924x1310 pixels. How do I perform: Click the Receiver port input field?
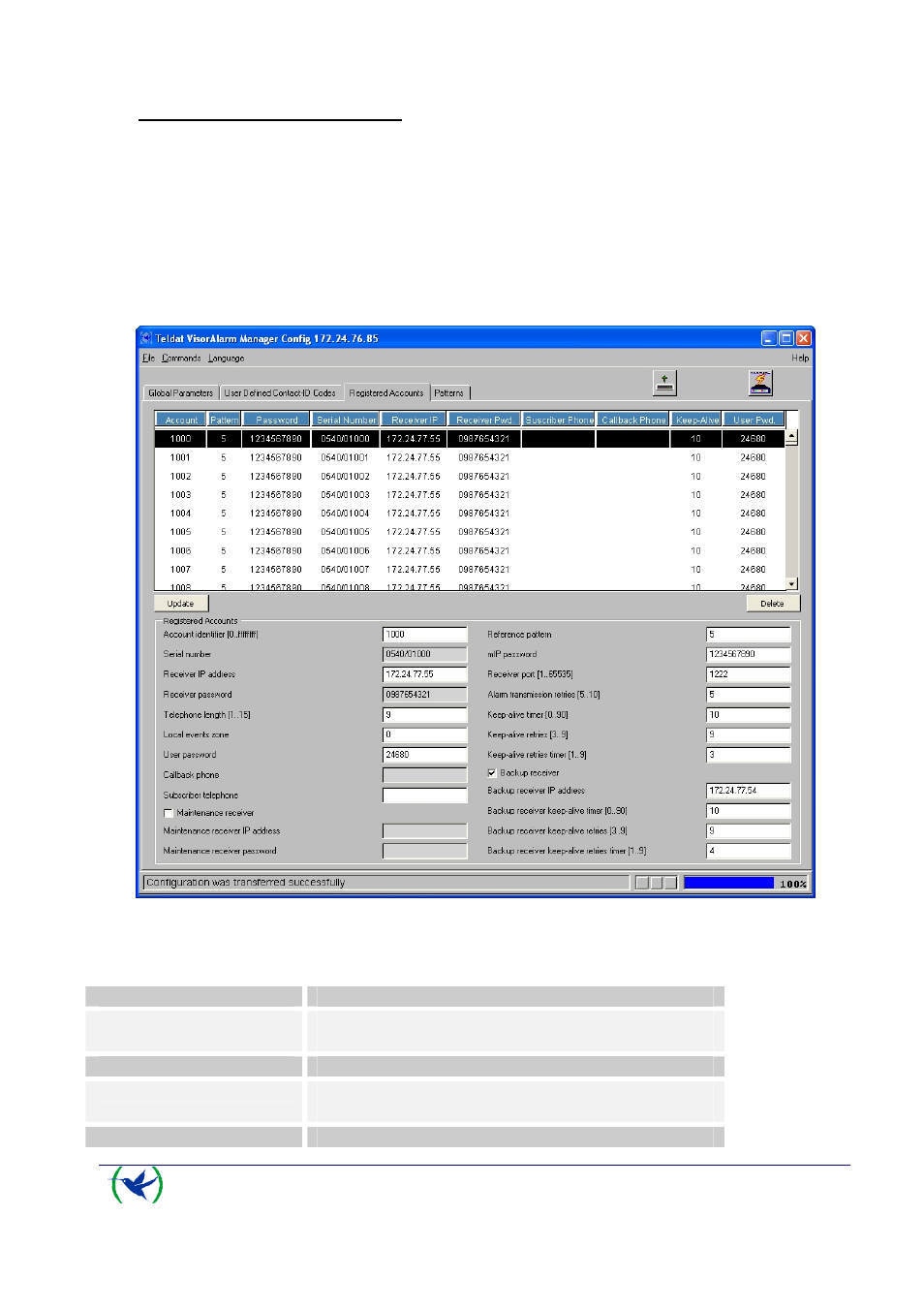(x=749, y=674)
